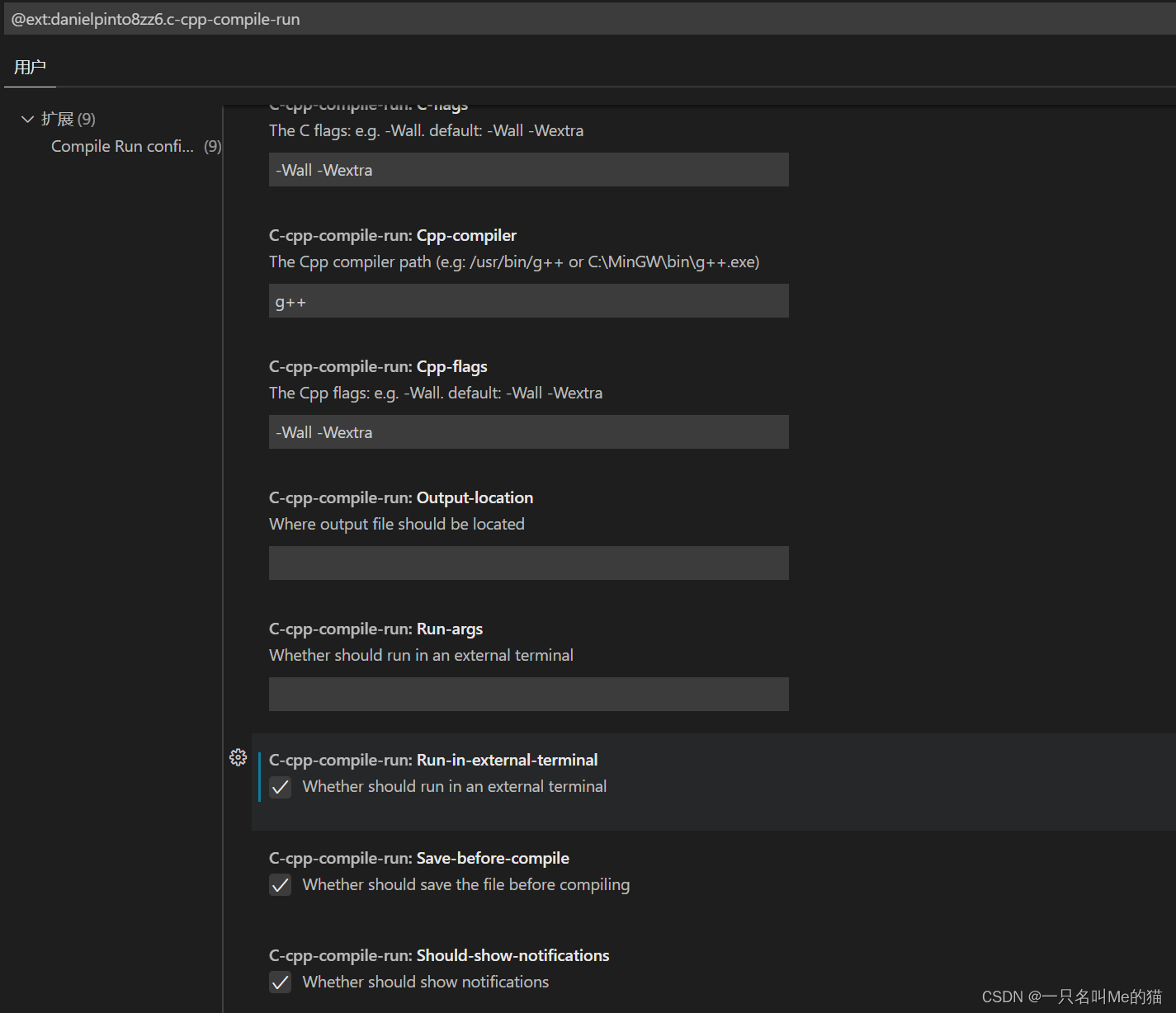Click the Should-show-notifications heading

tap(438, 955)
